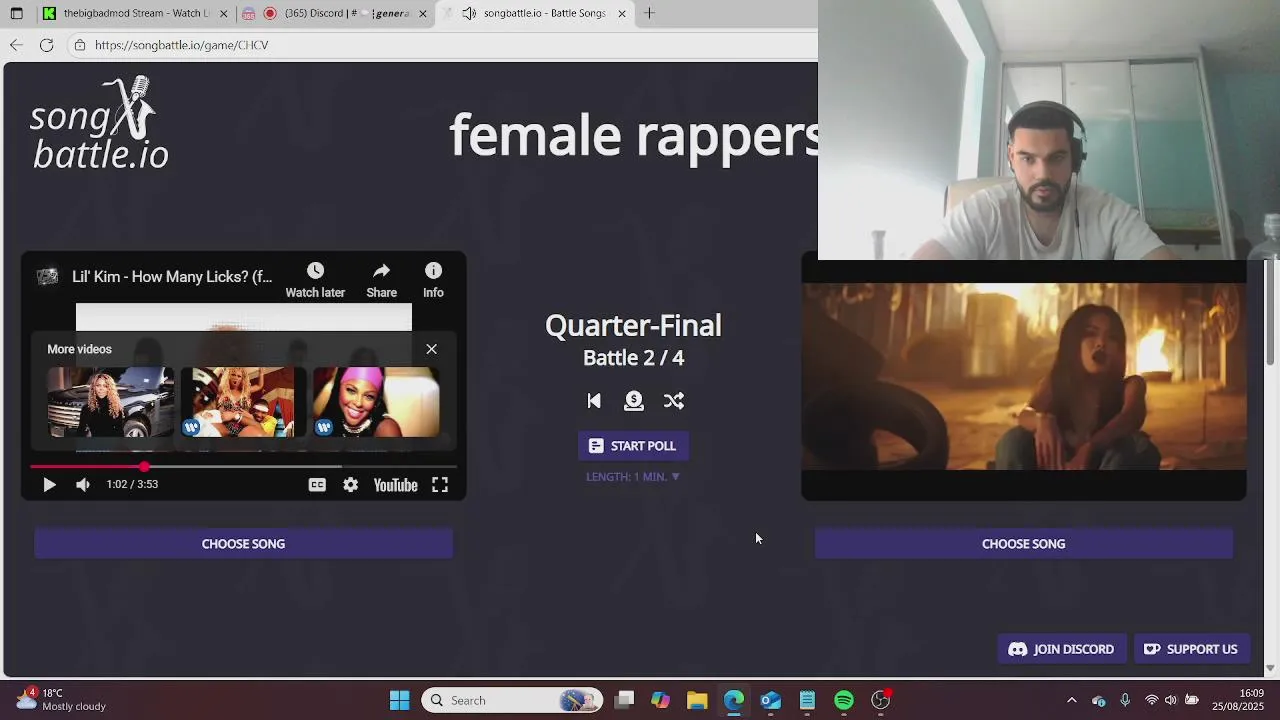Image resolution: width=1280 pixels, height=720 pixels.
Task: Open Outlook from the taskbar
Action: (770, 700)
